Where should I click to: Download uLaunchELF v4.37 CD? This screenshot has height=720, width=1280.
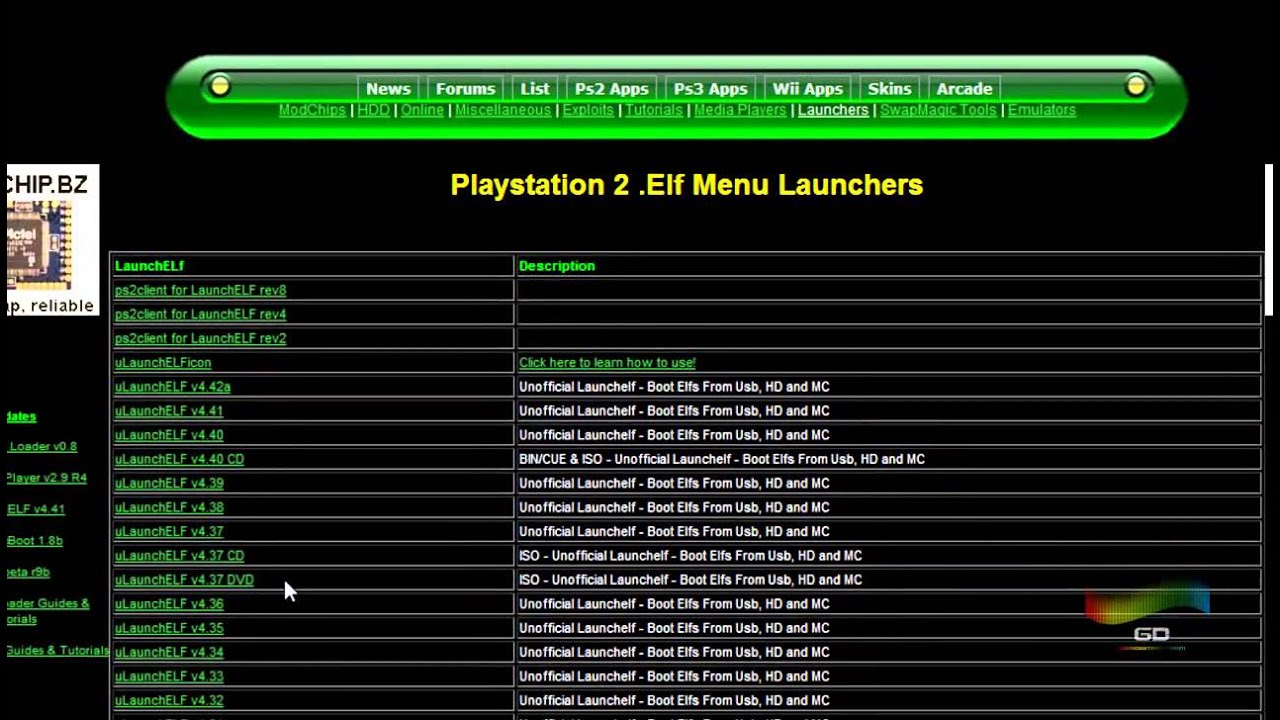click(x=179, y=556)
